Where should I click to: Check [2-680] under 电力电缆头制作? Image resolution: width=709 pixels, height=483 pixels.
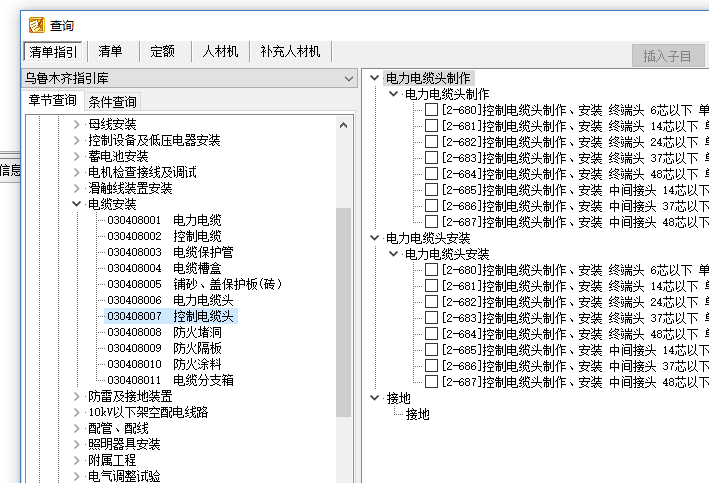click(432, 110)
